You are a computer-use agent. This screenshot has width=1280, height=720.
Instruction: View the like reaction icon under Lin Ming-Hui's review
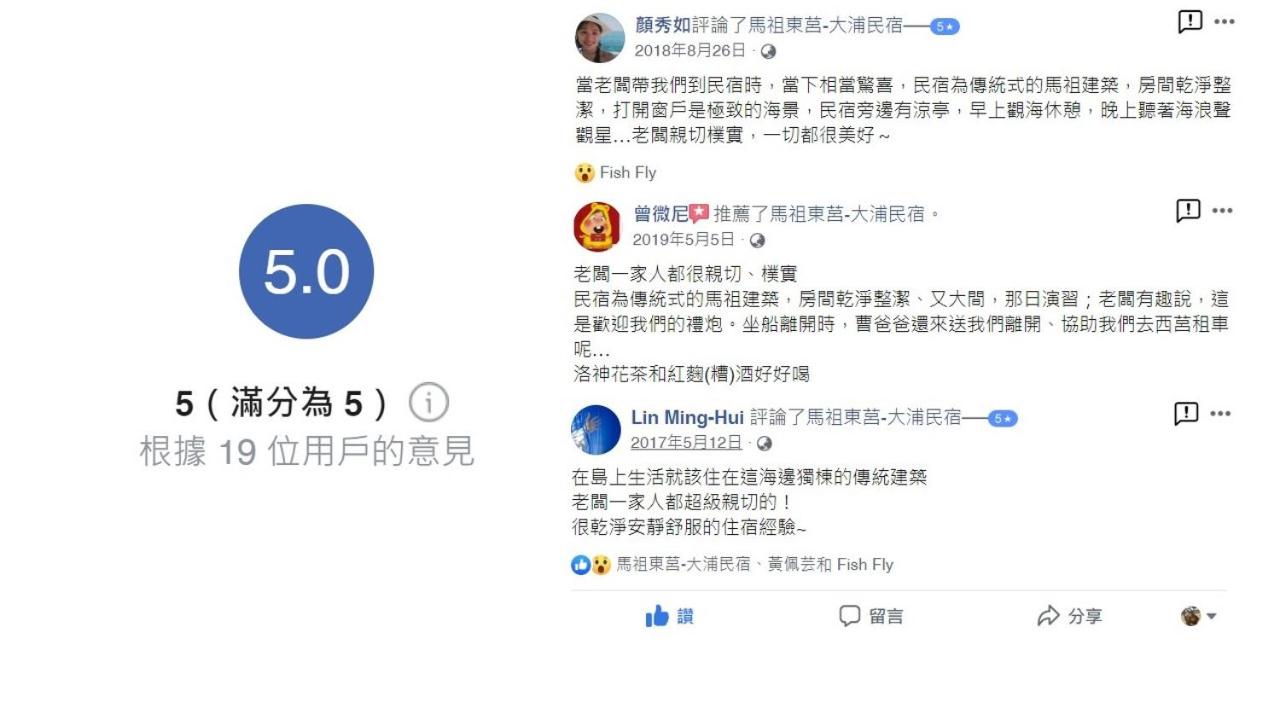click(581, 565)
